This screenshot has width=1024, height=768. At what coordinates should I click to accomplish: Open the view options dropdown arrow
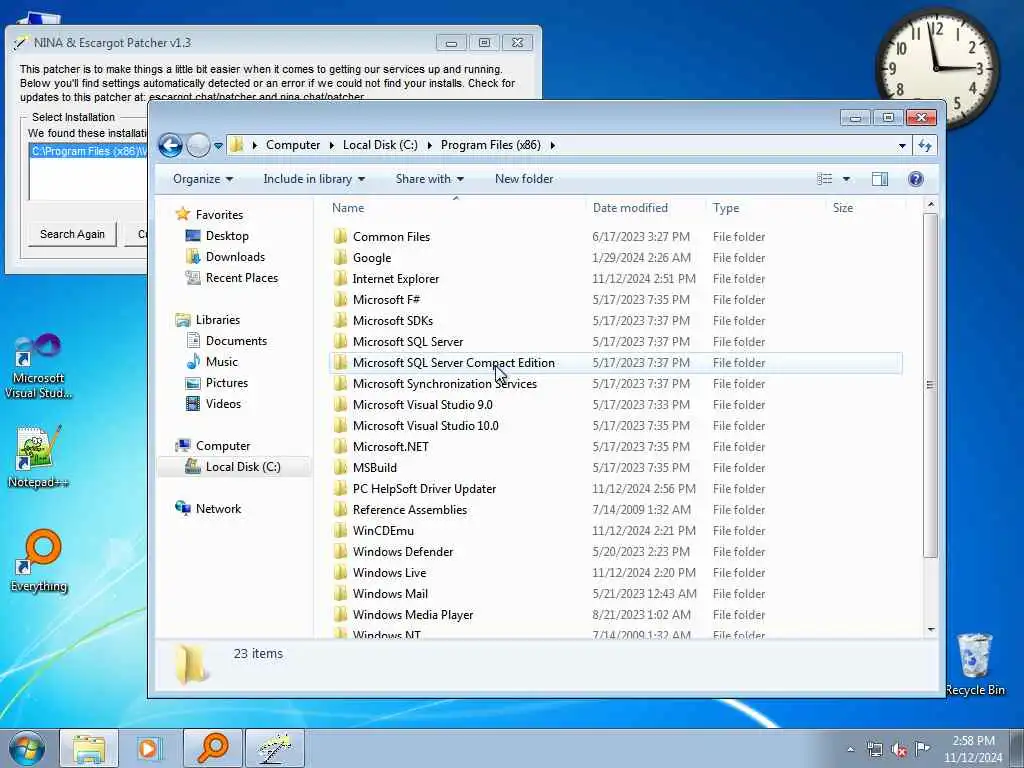click(x=846, y=179)
